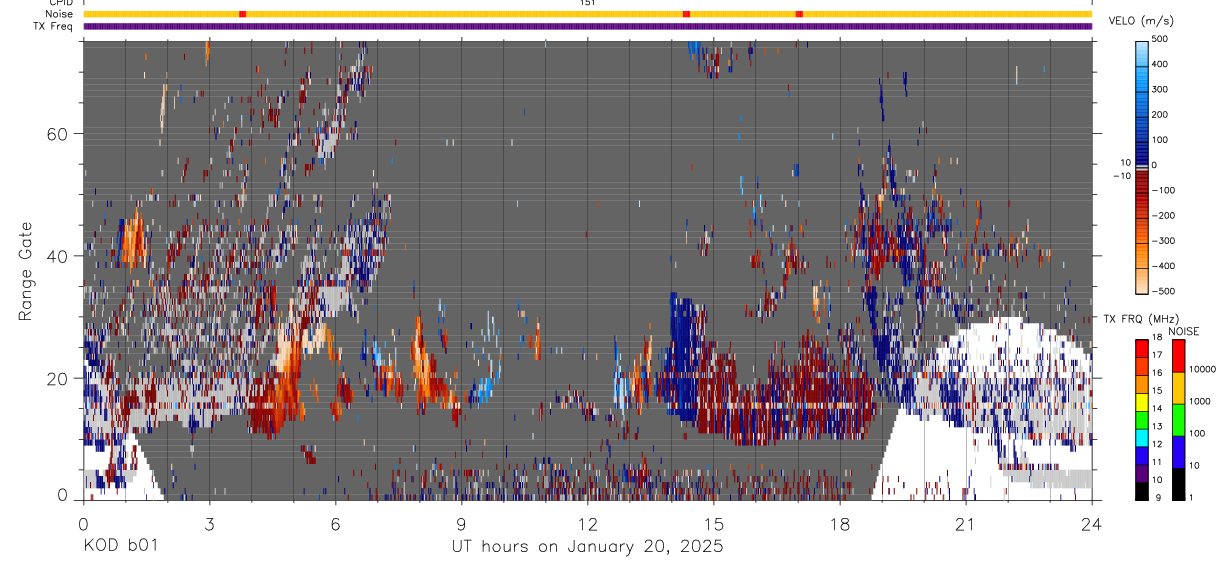The width and height of the screenshot is (1228, 567).
Task: Click the 'Noise' row label at top left
Action: (x=60, y=14)
